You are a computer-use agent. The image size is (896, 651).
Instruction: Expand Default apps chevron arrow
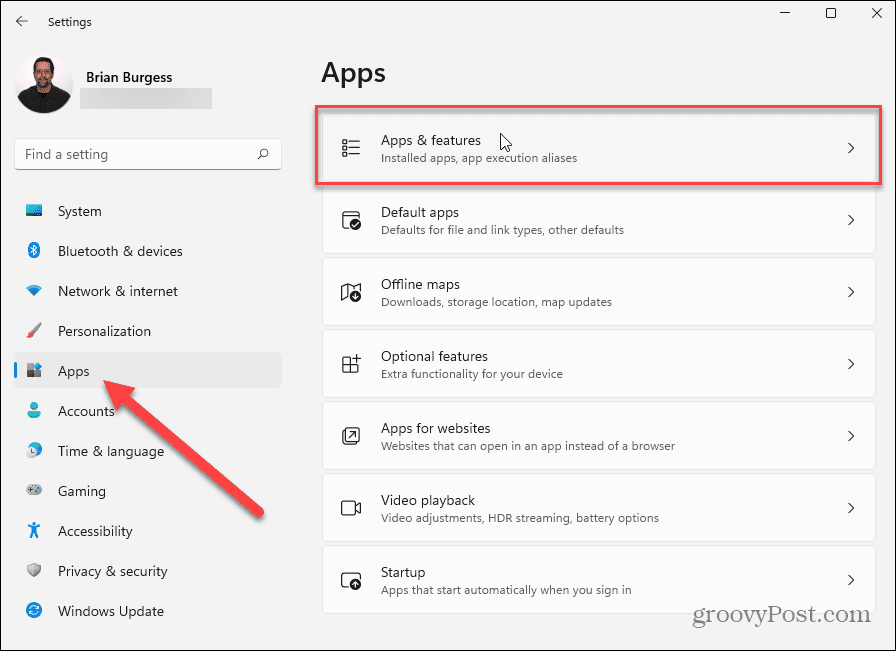pos(851,220)
